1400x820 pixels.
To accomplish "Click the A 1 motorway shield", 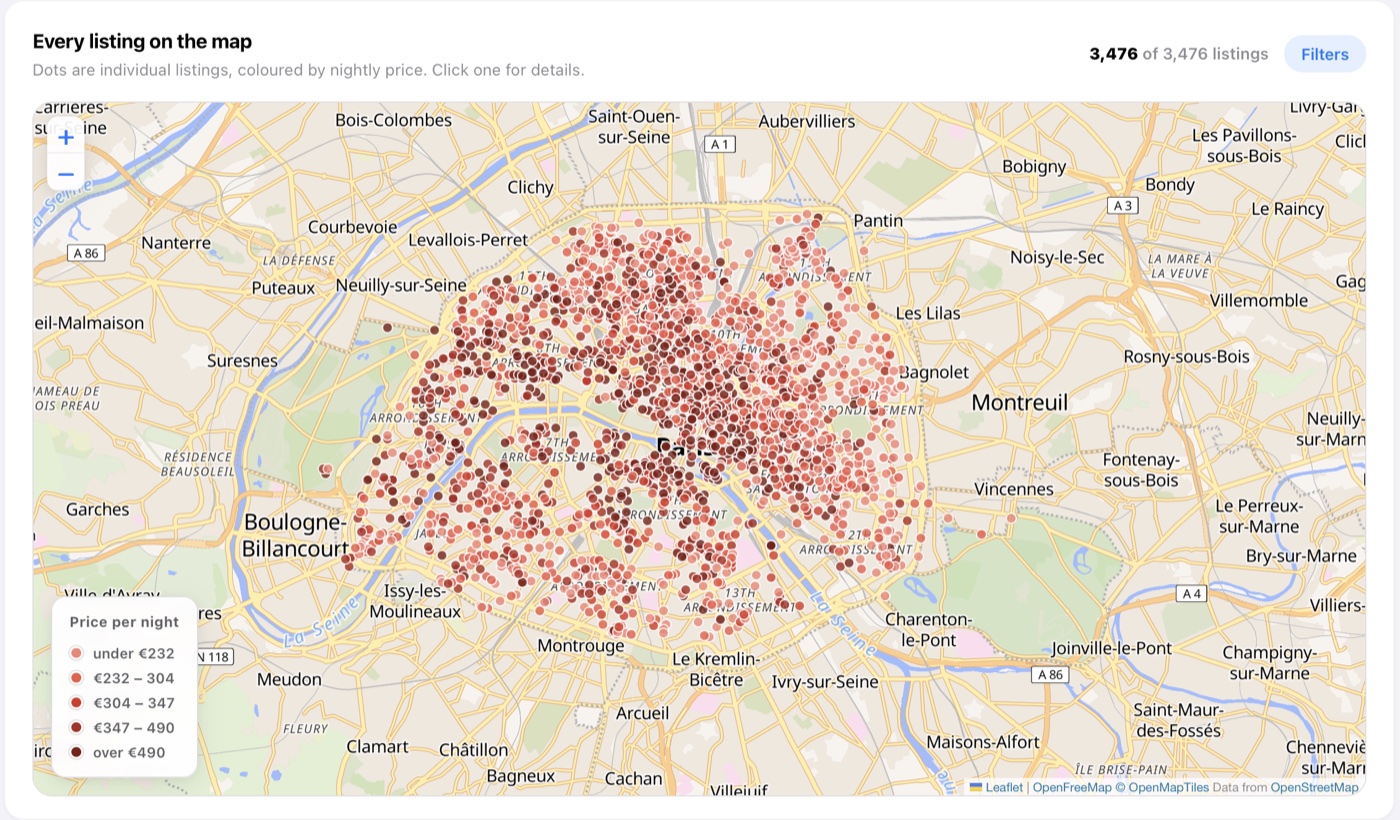I will point(720,144).
